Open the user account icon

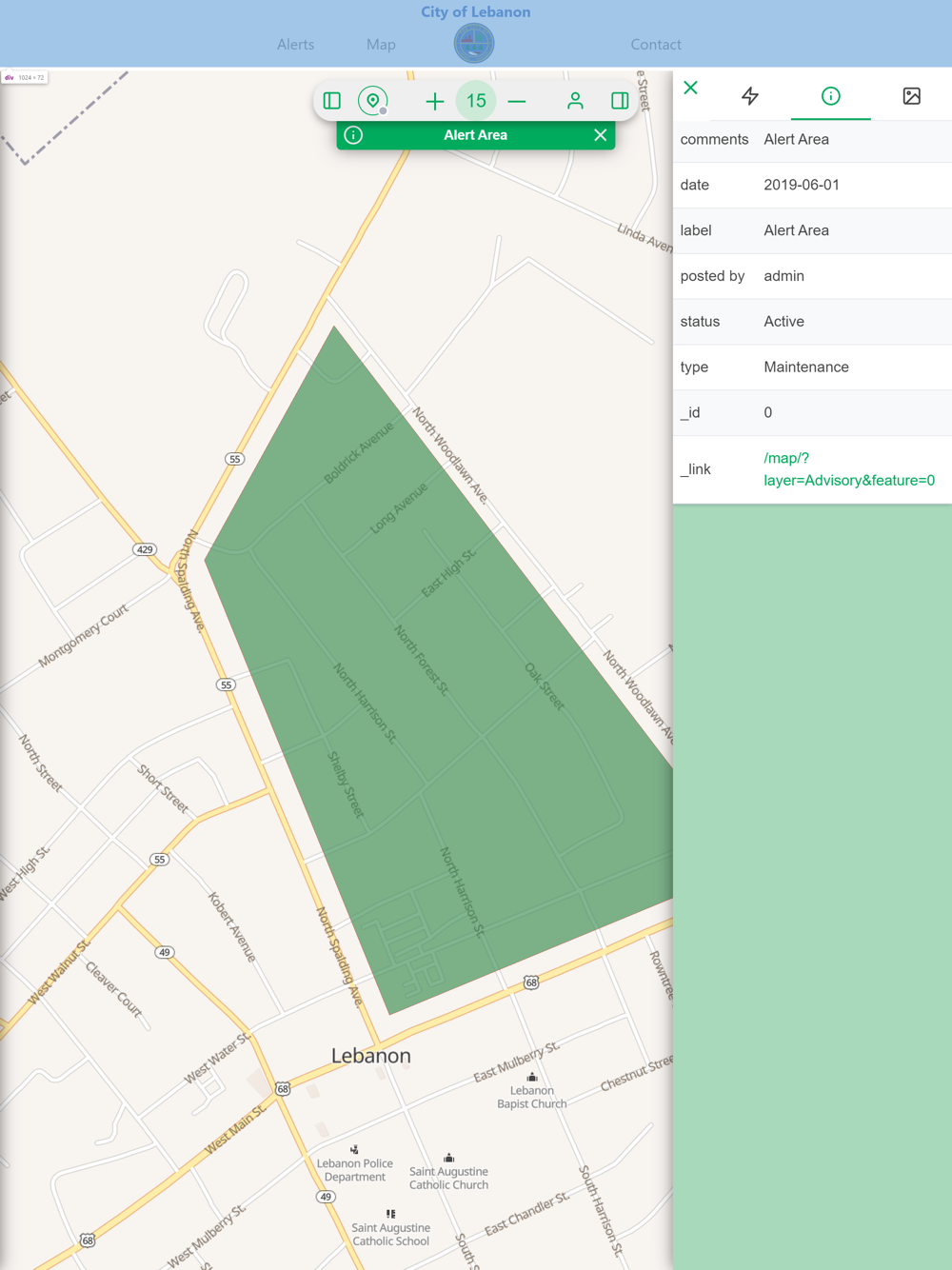click(x=575, y=101)
